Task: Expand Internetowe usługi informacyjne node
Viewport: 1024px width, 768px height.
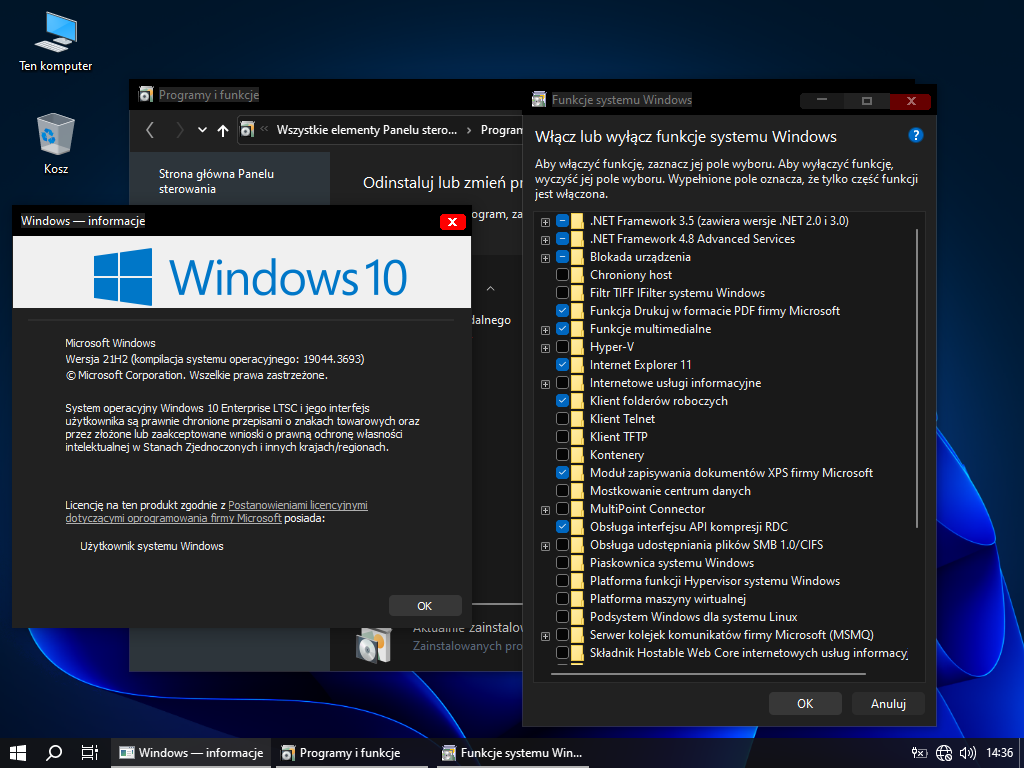Action: coord(545,383)
